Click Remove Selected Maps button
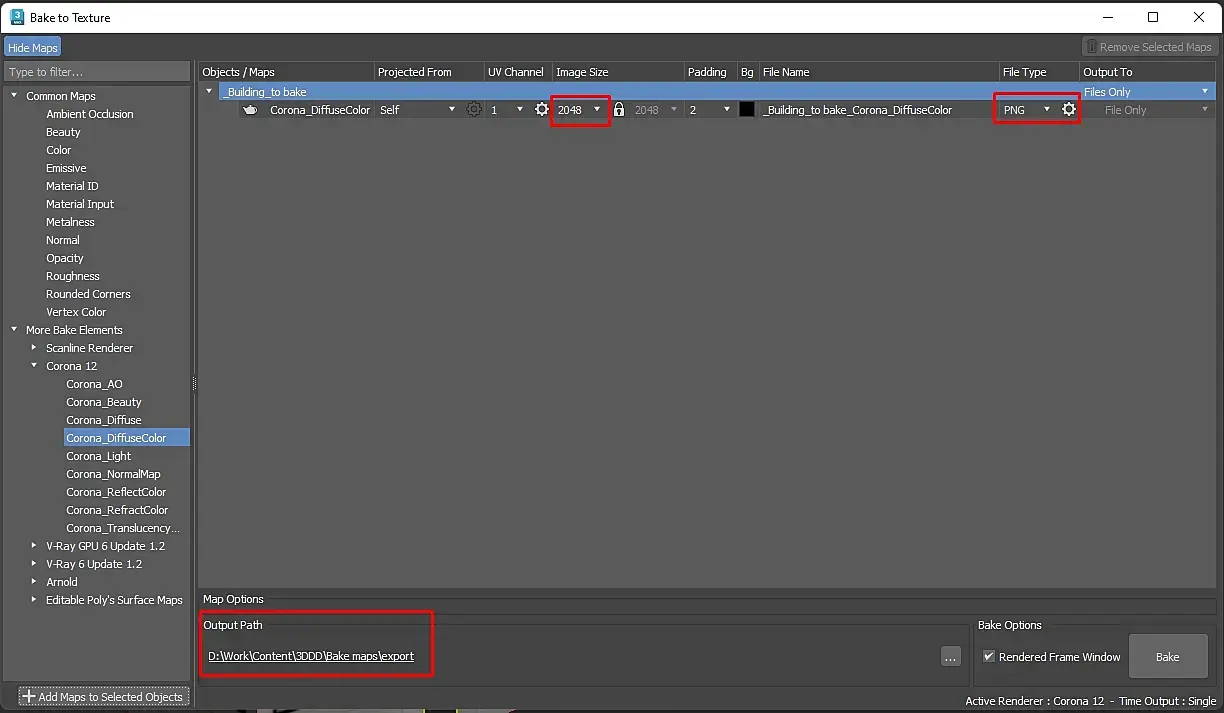Screen dimensions: 1224x713 coord(1149,47)
